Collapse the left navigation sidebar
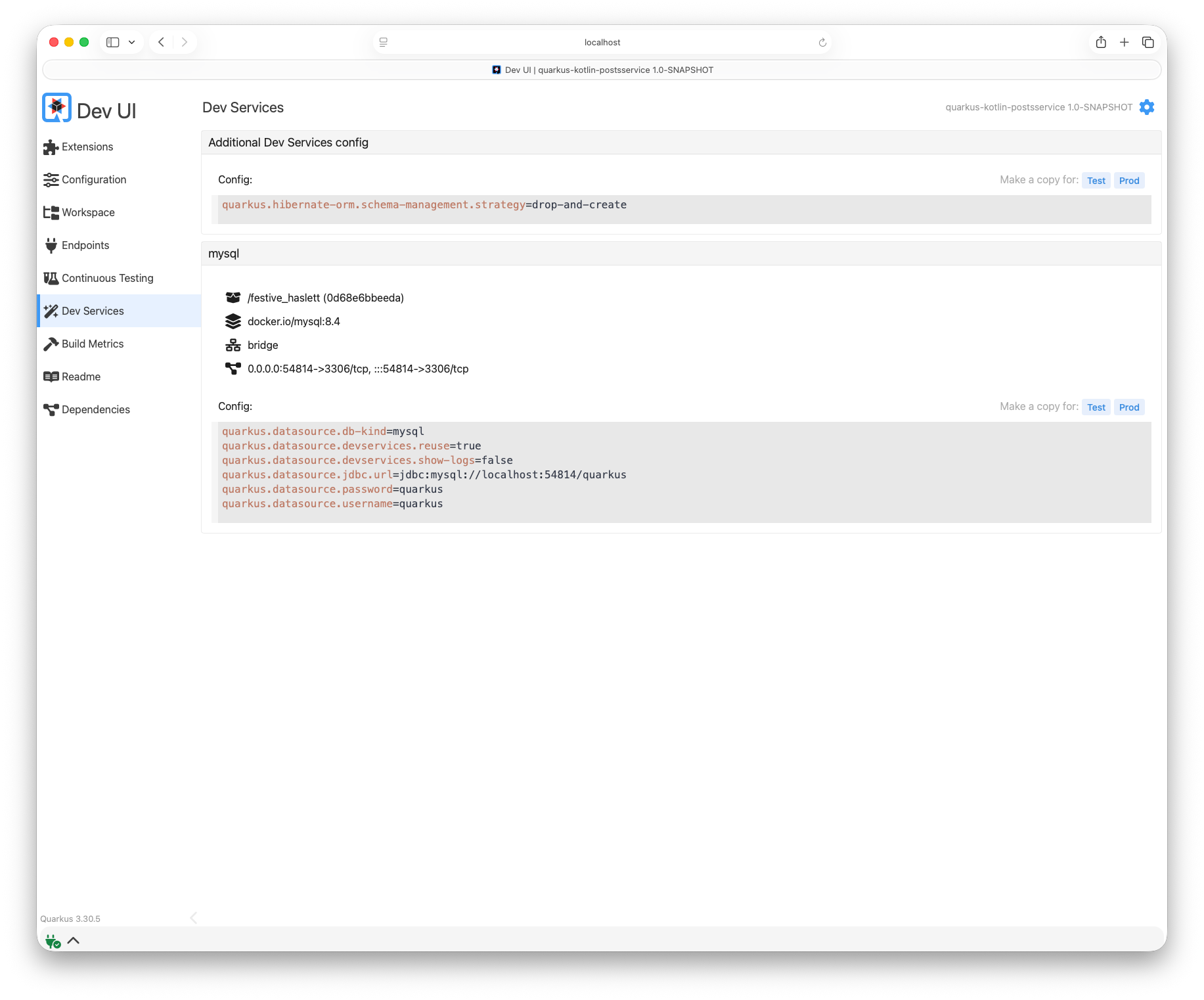1204x1000 pixels. 193,918
